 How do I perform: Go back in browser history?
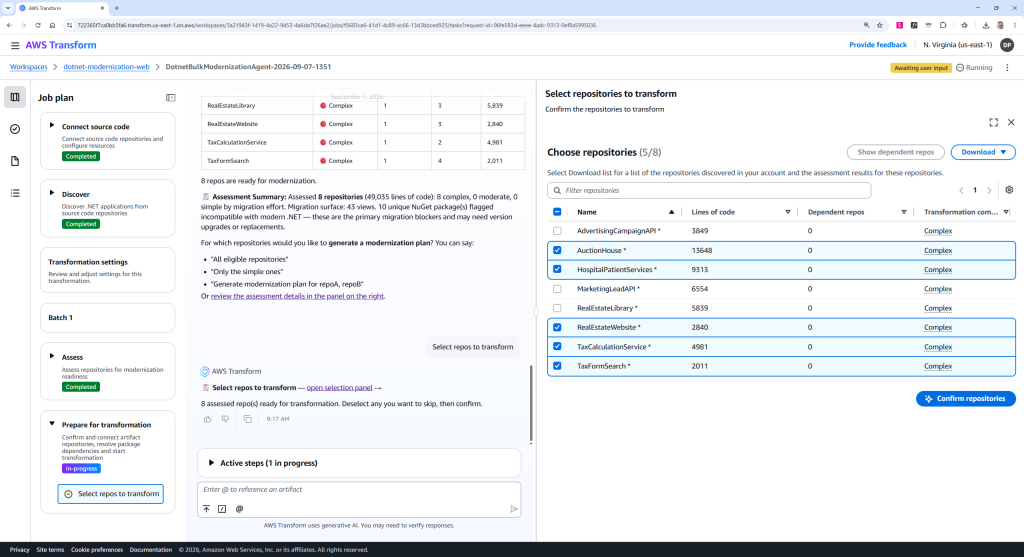pos(9,25)
